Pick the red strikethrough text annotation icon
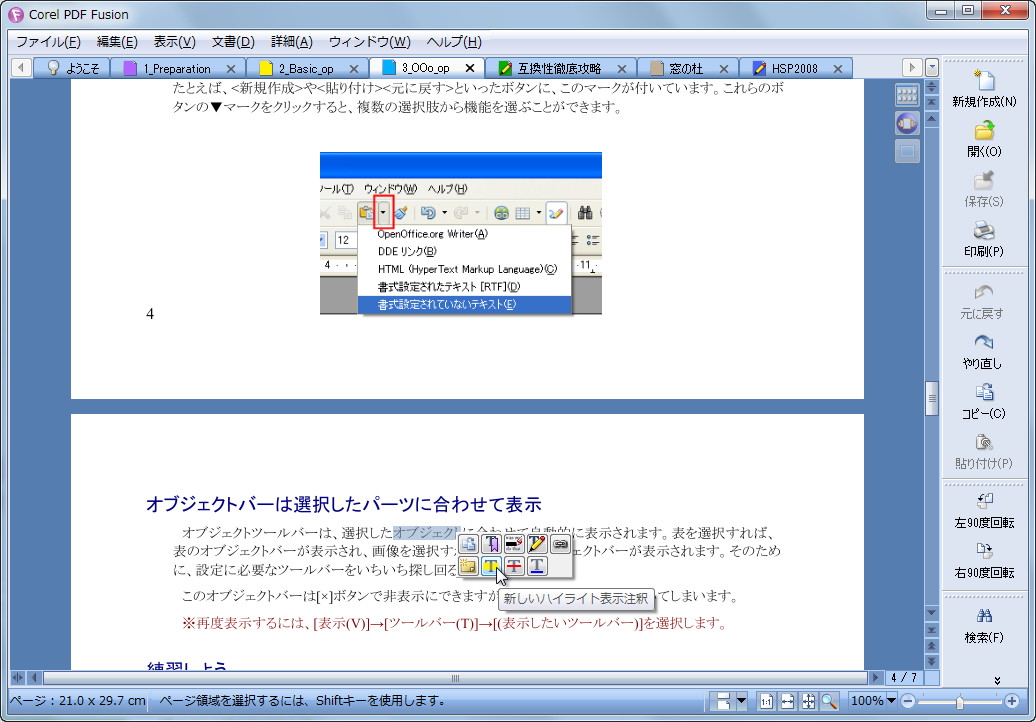Viewport: 1036px width, 722px height. coord(513,566)
